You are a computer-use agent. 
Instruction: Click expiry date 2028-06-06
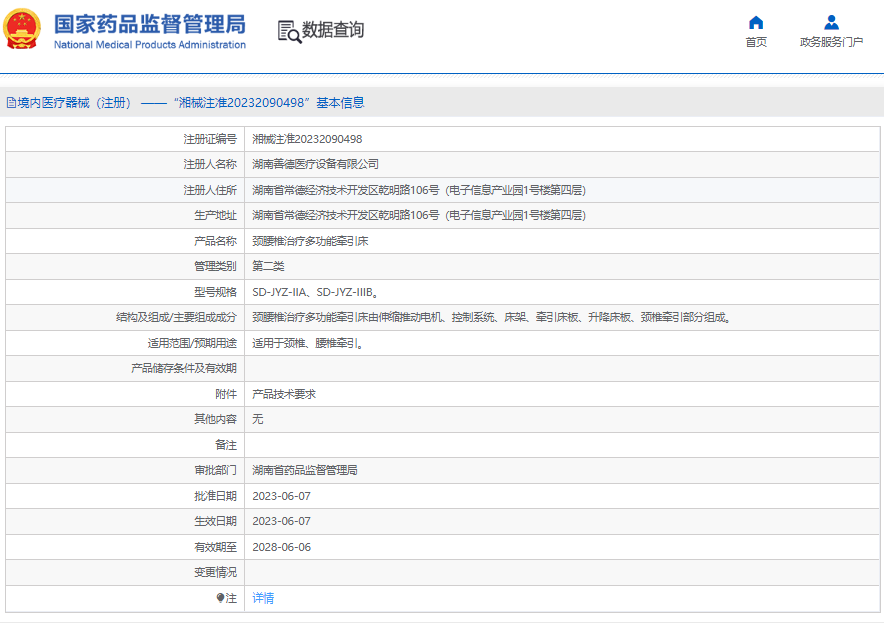coord(281,547)
